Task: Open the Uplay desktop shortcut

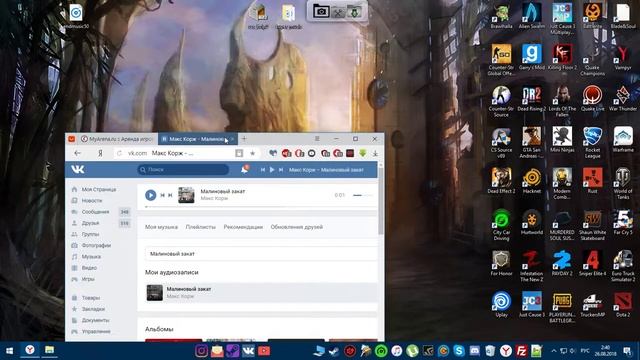Action: [x=501, y=304]
